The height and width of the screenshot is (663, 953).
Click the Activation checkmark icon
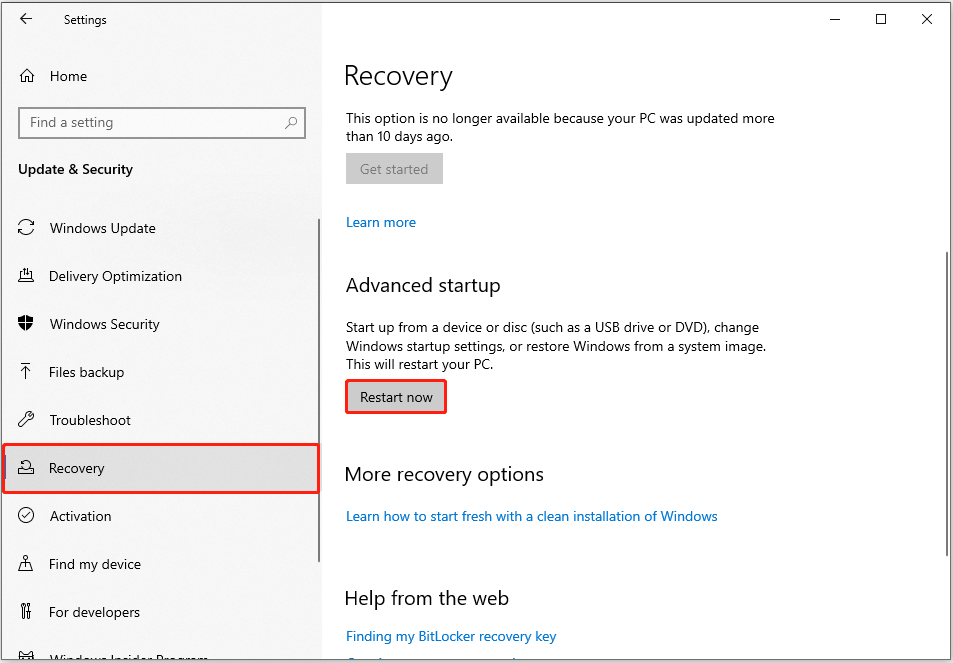(x=26, y=516)
